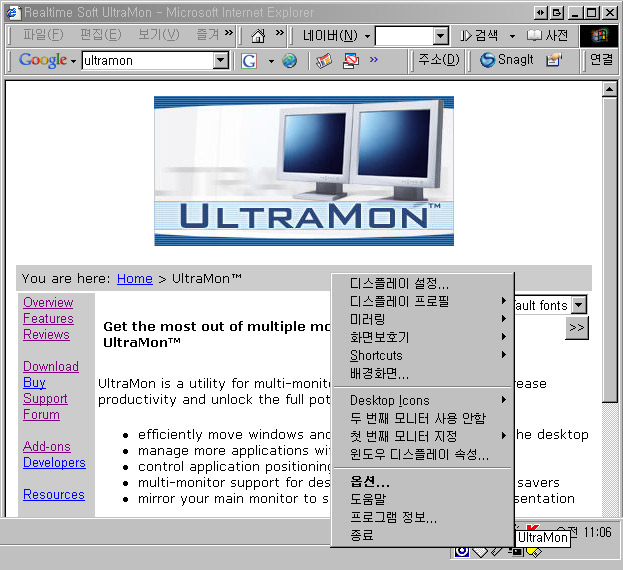
Task: Open the 검색 button dropdown arrow
Action: 512,37
